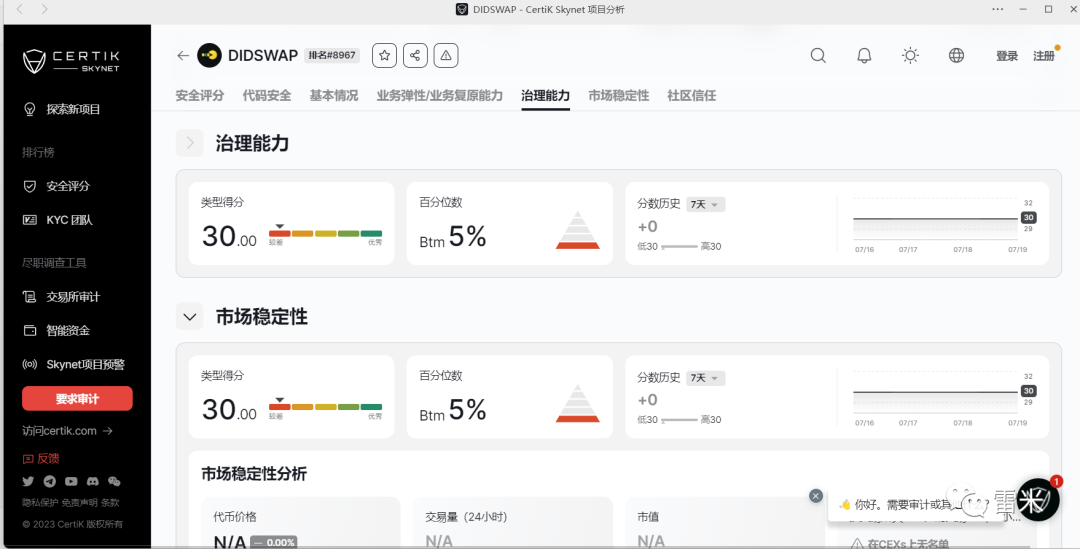The height and width of the screenshot is (549, 1080).
Task: Open CertiK YouTube icon link
Action: tap(71, 481)
